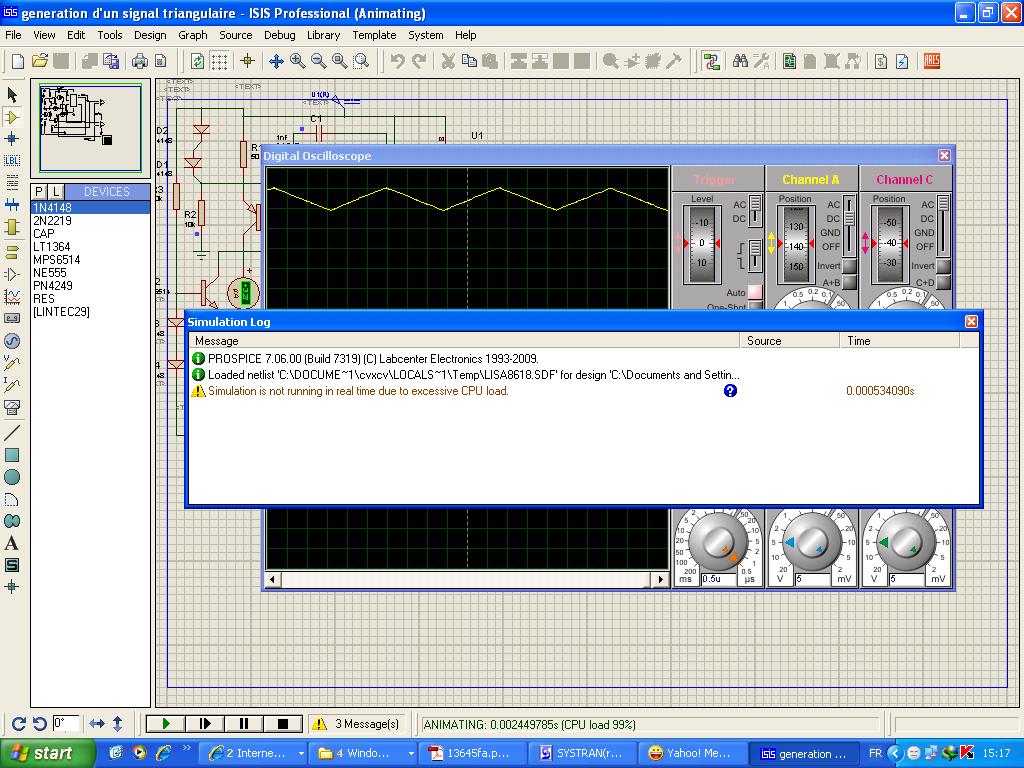Image resolution: width=1024 pixels, height=768 pixels.
Task: Toggle the grid display icon
Action: [x=219, y=61]
